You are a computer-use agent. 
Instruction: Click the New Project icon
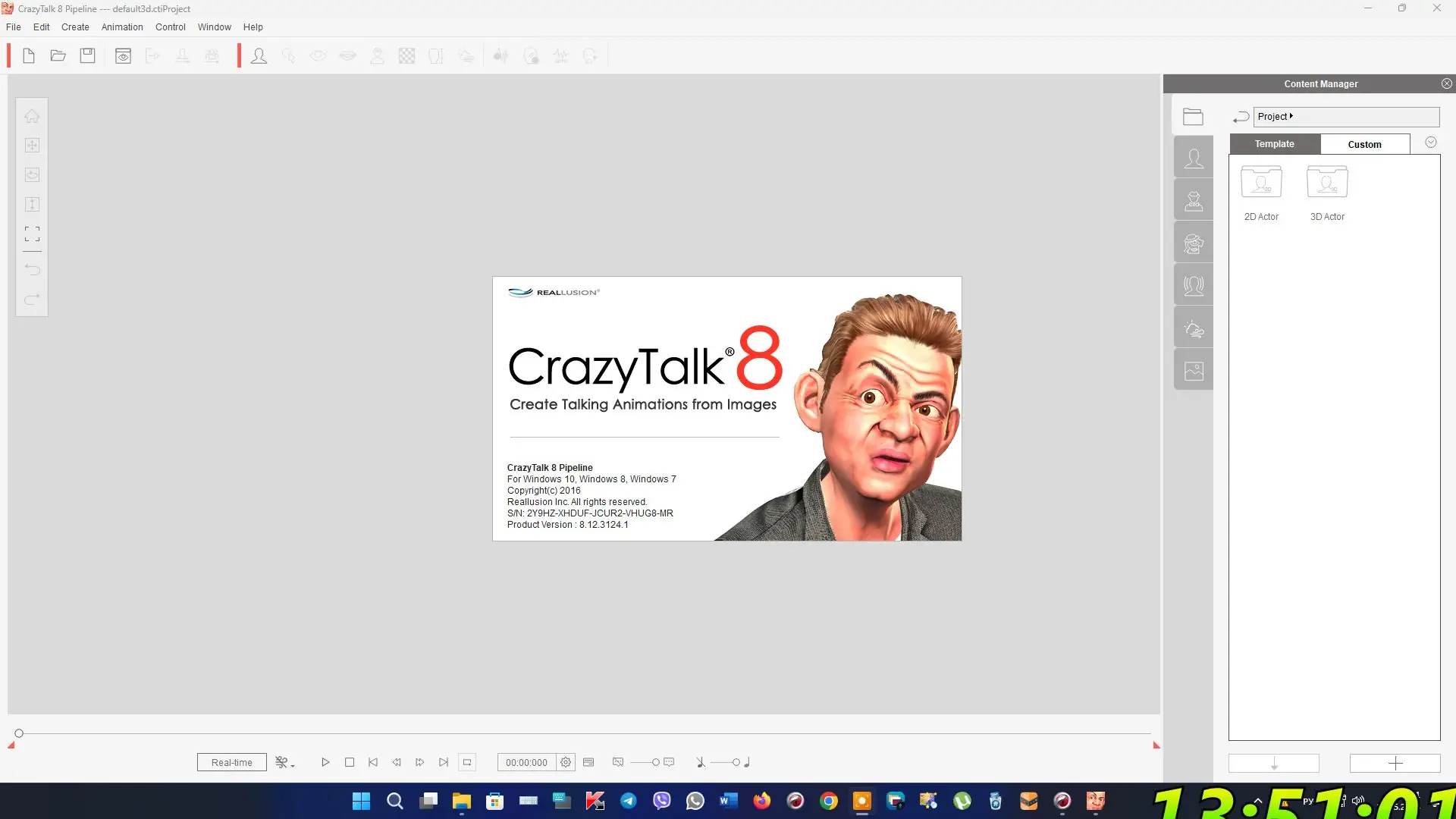29,56
